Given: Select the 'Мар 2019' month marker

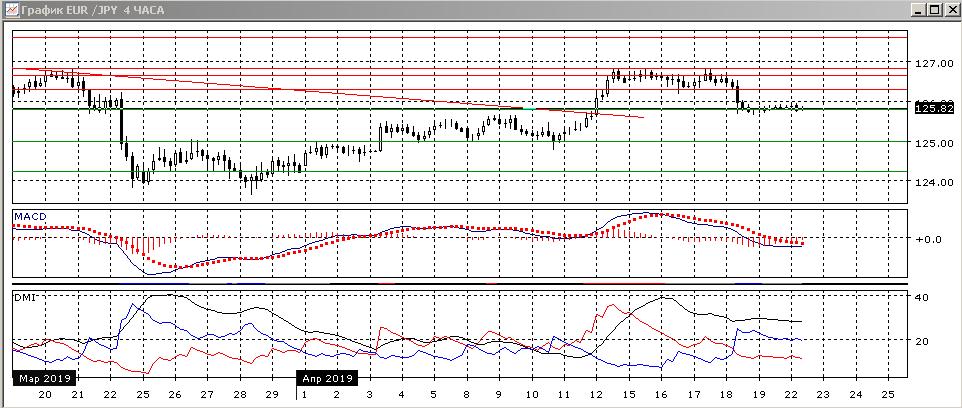Looking at the screenshot, I should [x=44, y=380].
